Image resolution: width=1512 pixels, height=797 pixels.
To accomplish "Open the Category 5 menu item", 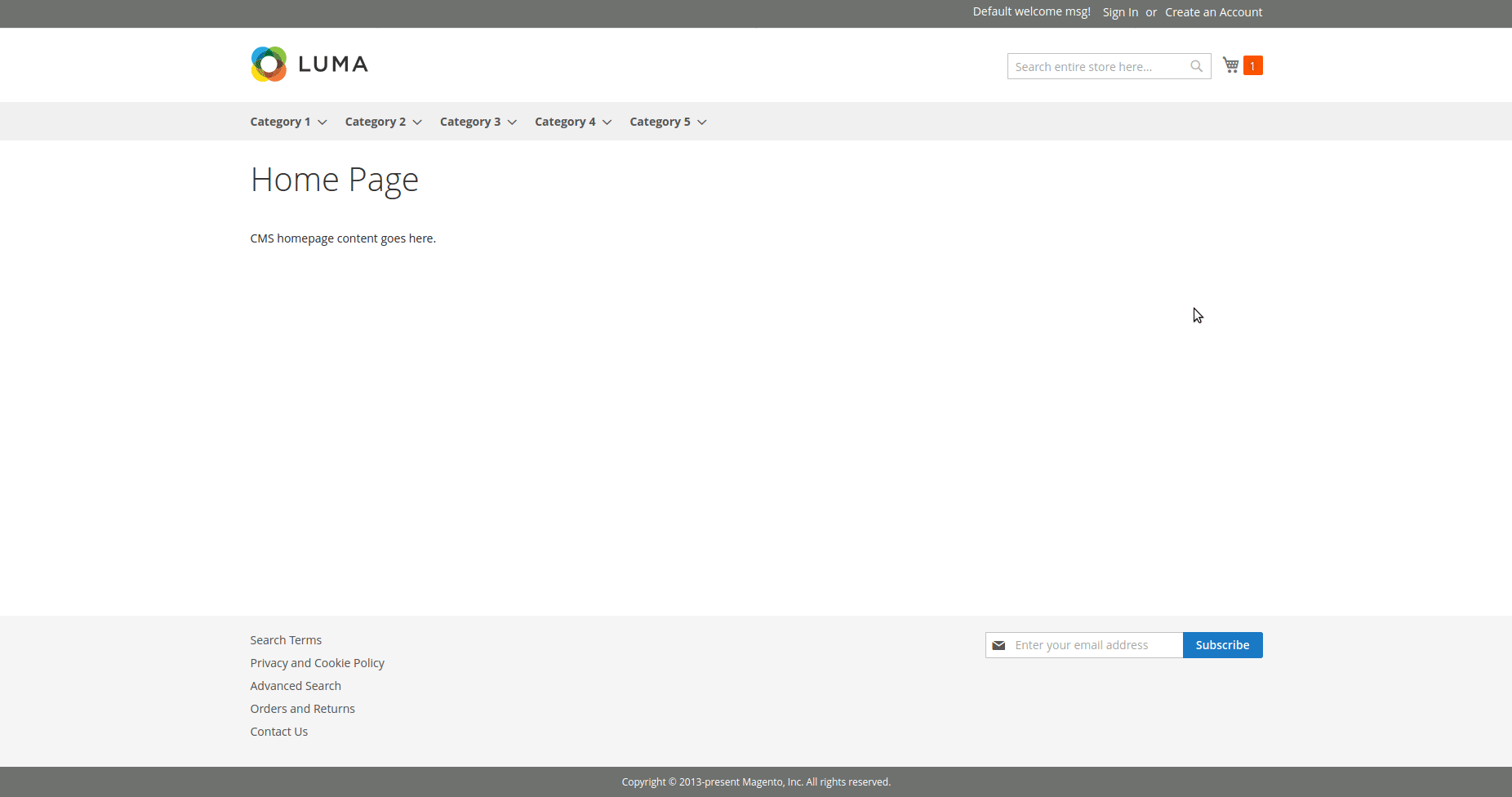I will click(660, 122).
